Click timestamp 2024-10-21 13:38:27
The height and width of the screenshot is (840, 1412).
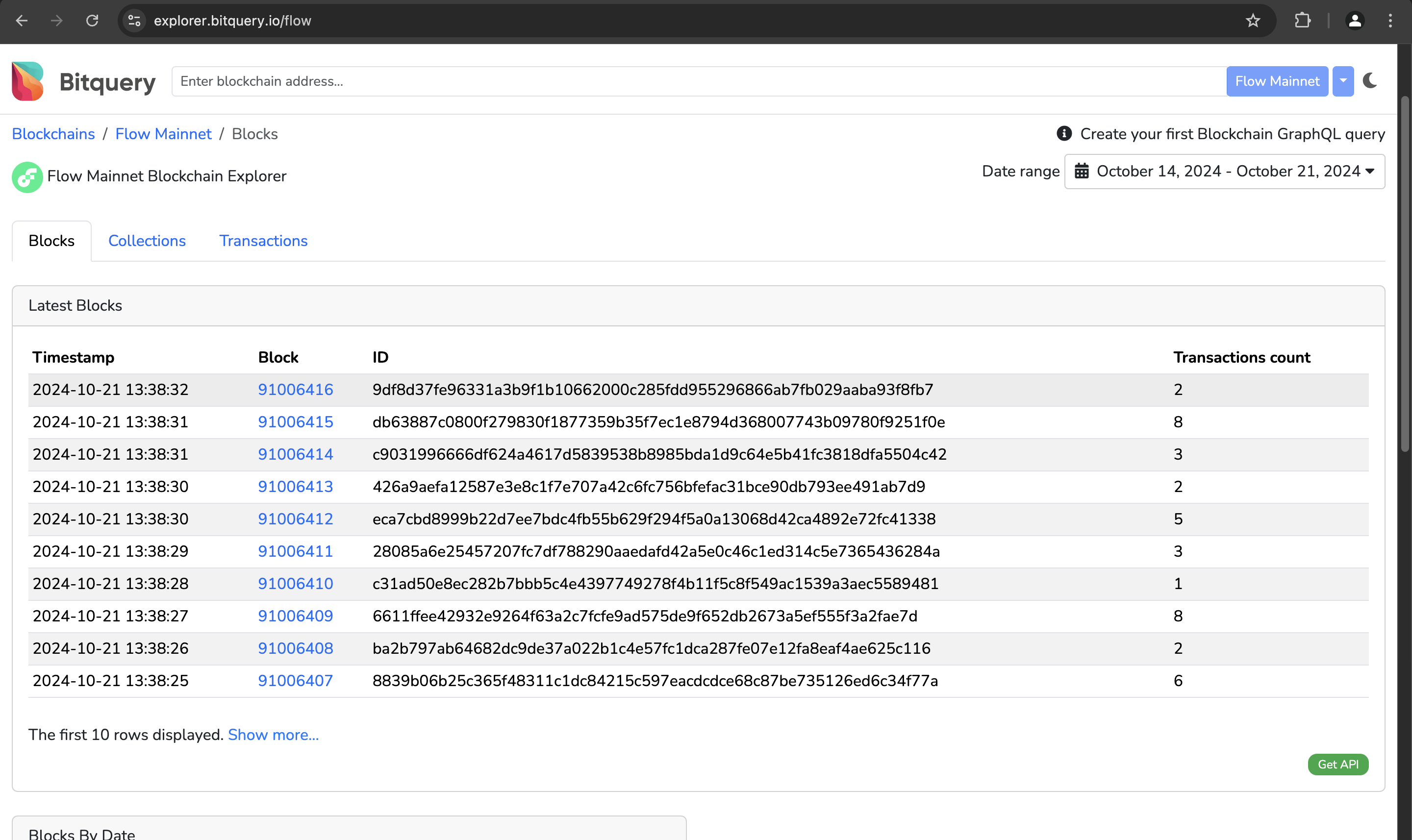(110, 616)
